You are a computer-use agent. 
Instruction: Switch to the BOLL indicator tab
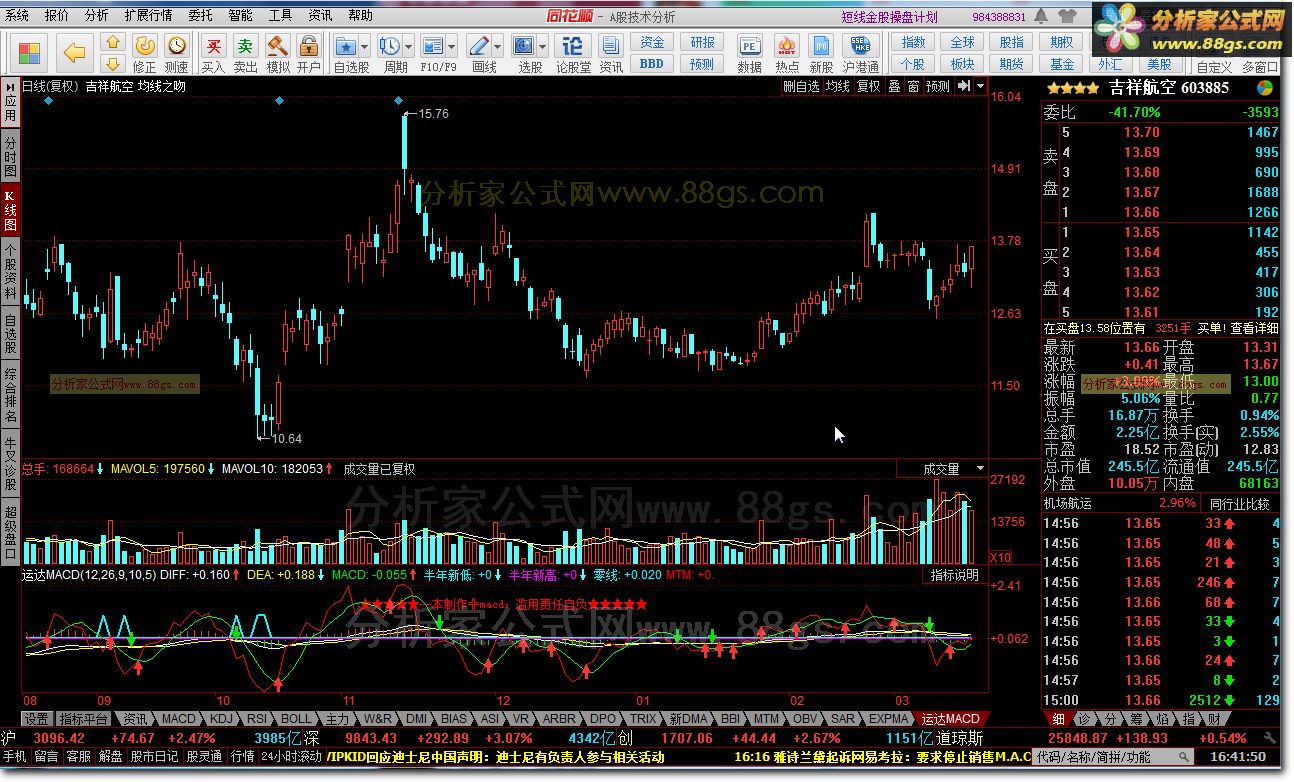295,719
